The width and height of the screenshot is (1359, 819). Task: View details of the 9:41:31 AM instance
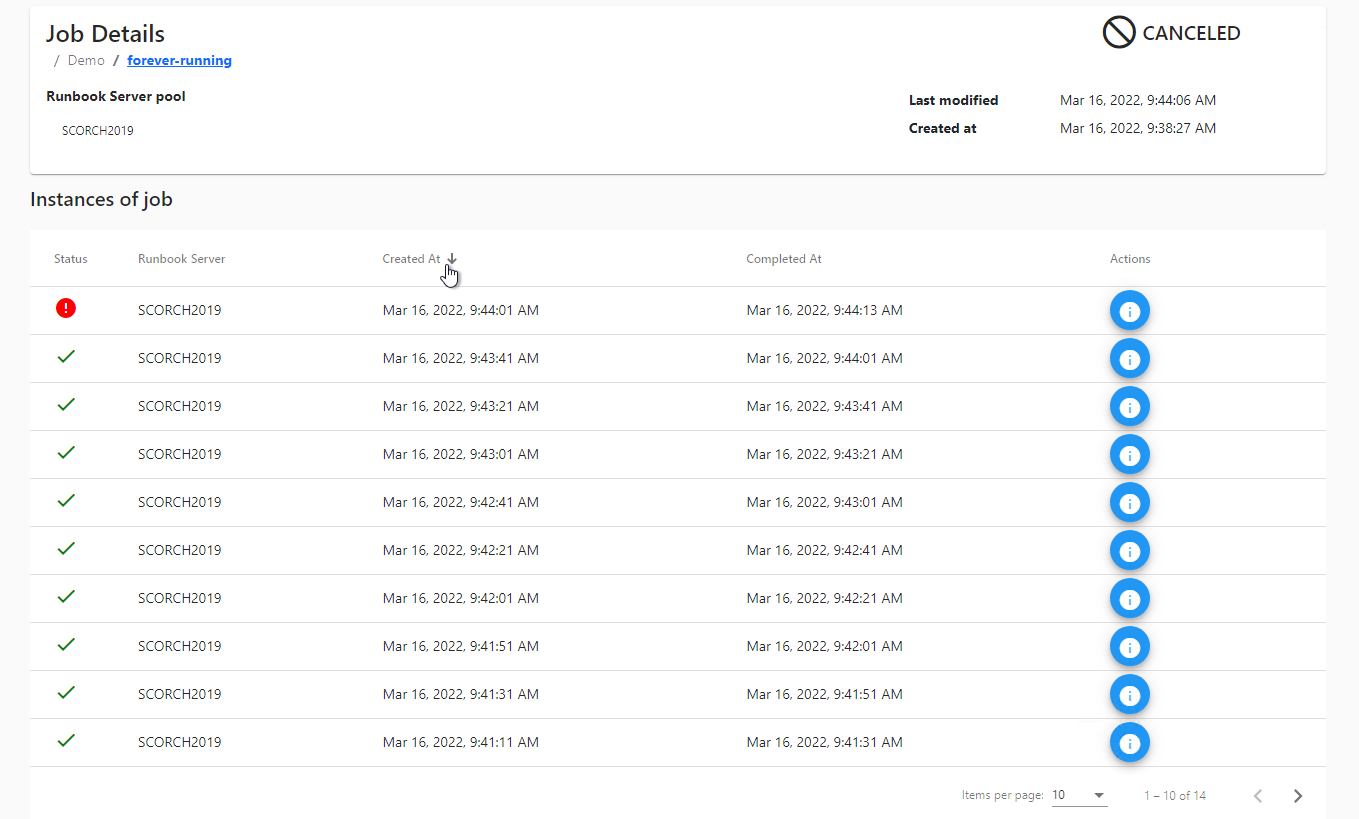[1129, 694]
